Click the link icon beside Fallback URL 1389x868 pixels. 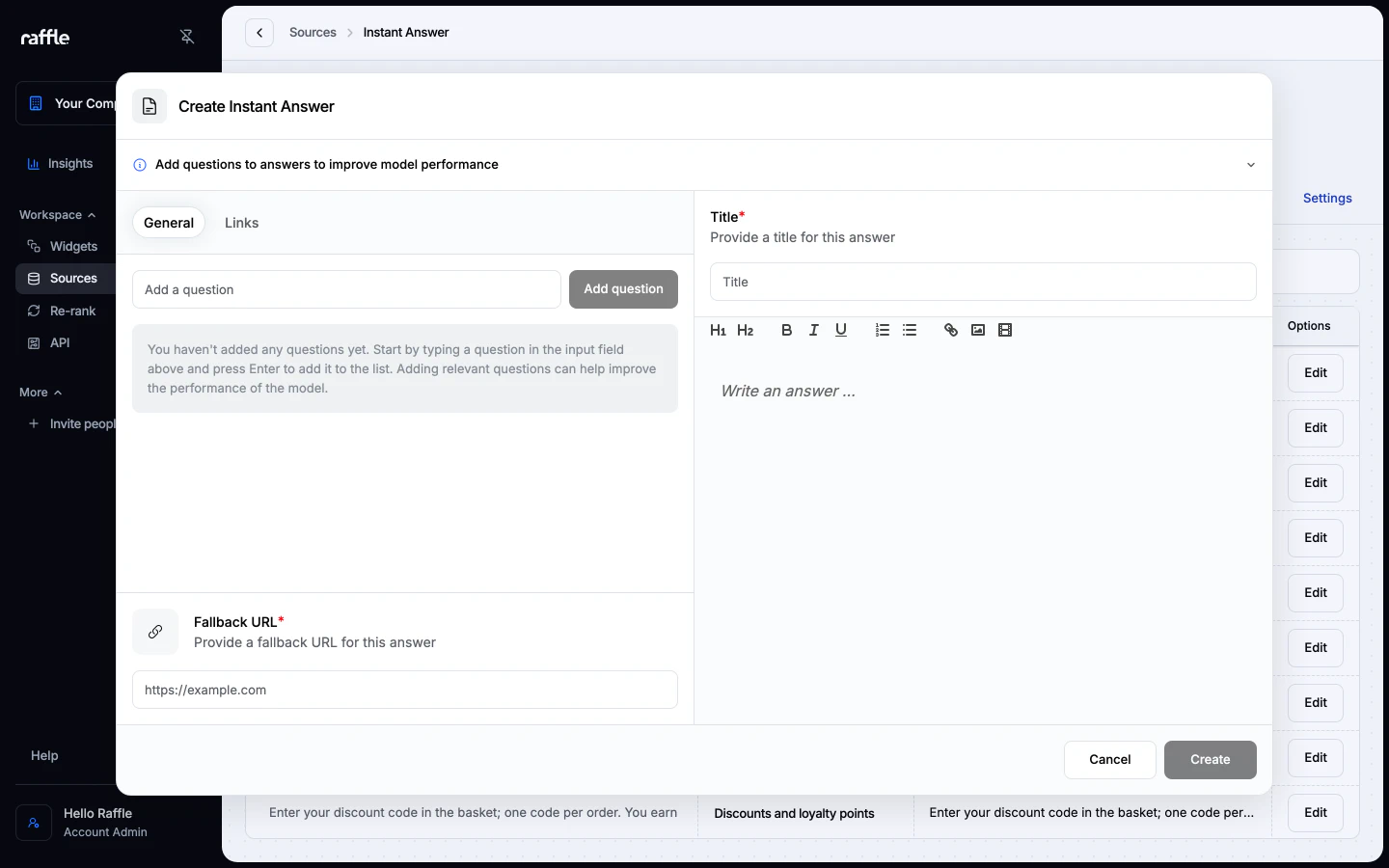click(x=155, y=632)
